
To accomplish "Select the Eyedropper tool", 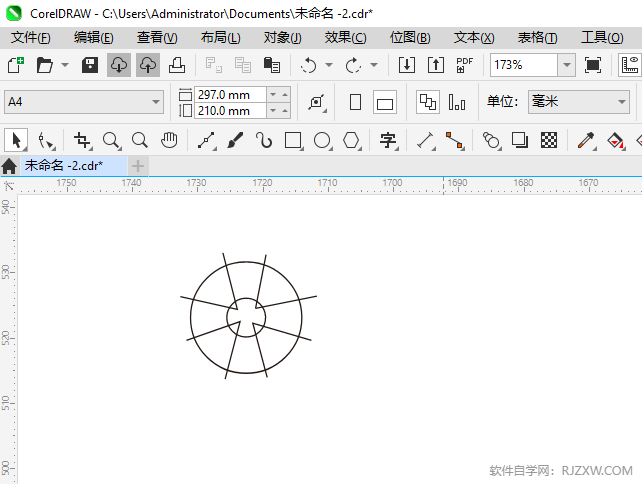I will pyautogui.click(x=586, y=140).
